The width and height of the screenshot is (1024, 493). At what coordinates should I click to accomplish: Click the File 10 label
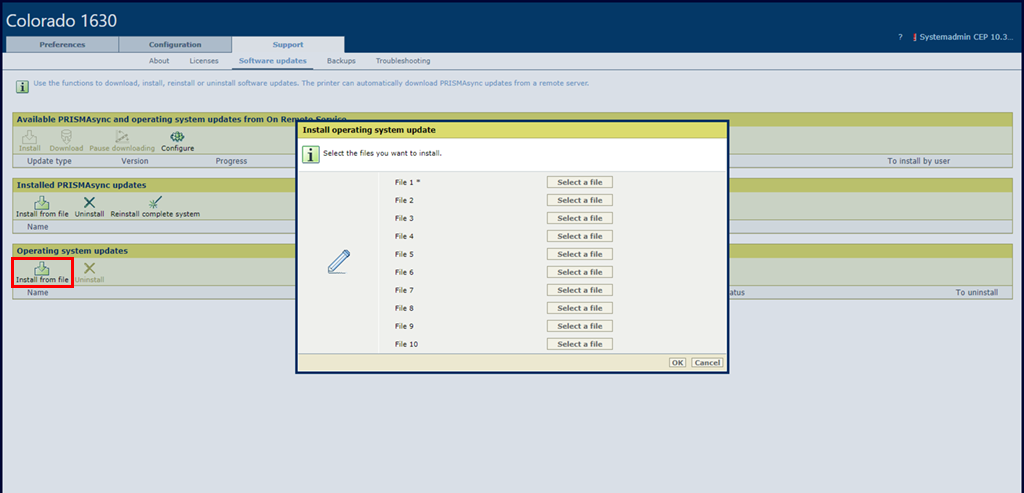tap(406, 343)
